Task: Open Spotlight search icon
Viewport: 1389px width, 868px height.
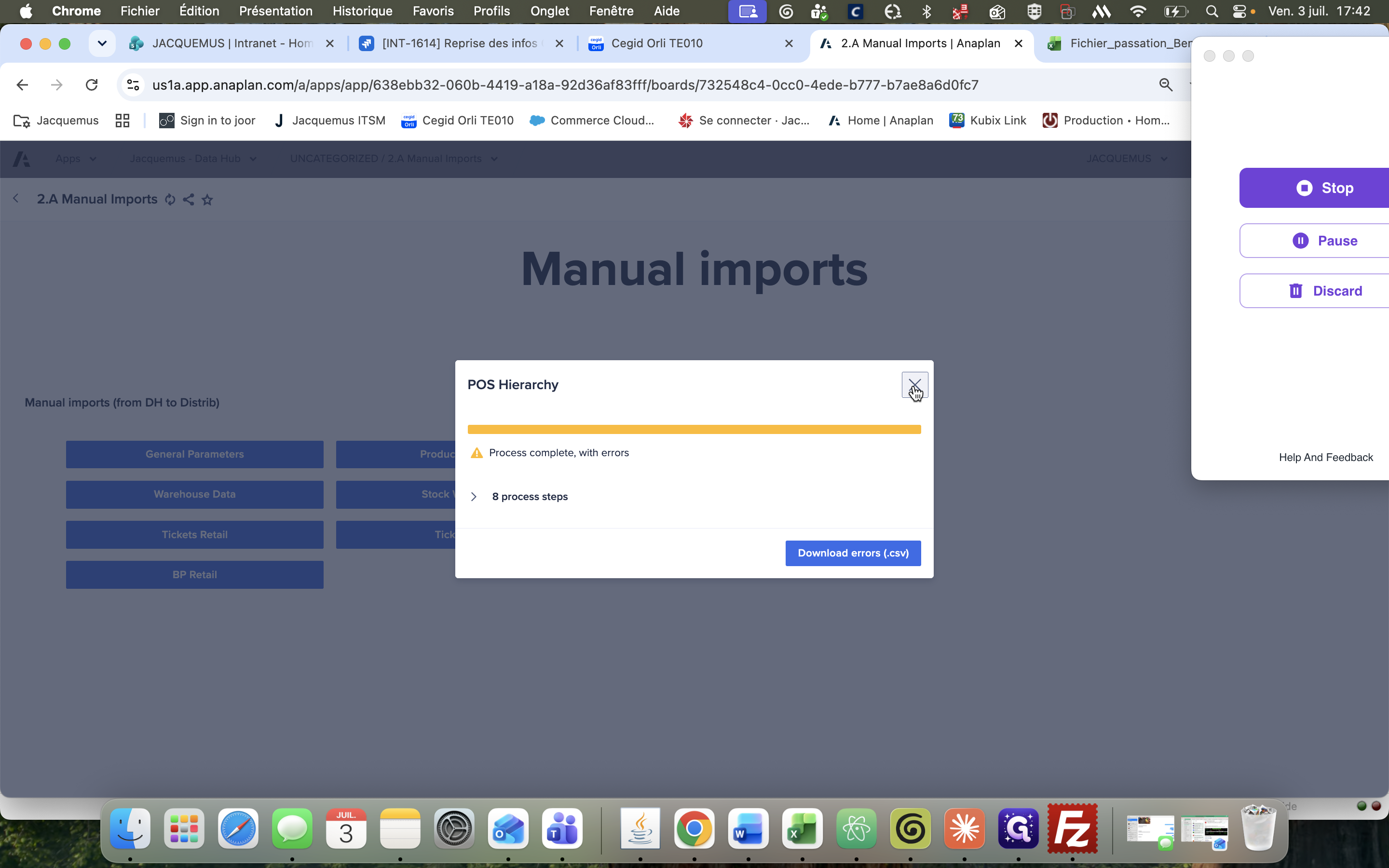Action: pyautogui.click(x=1212, y=11)
